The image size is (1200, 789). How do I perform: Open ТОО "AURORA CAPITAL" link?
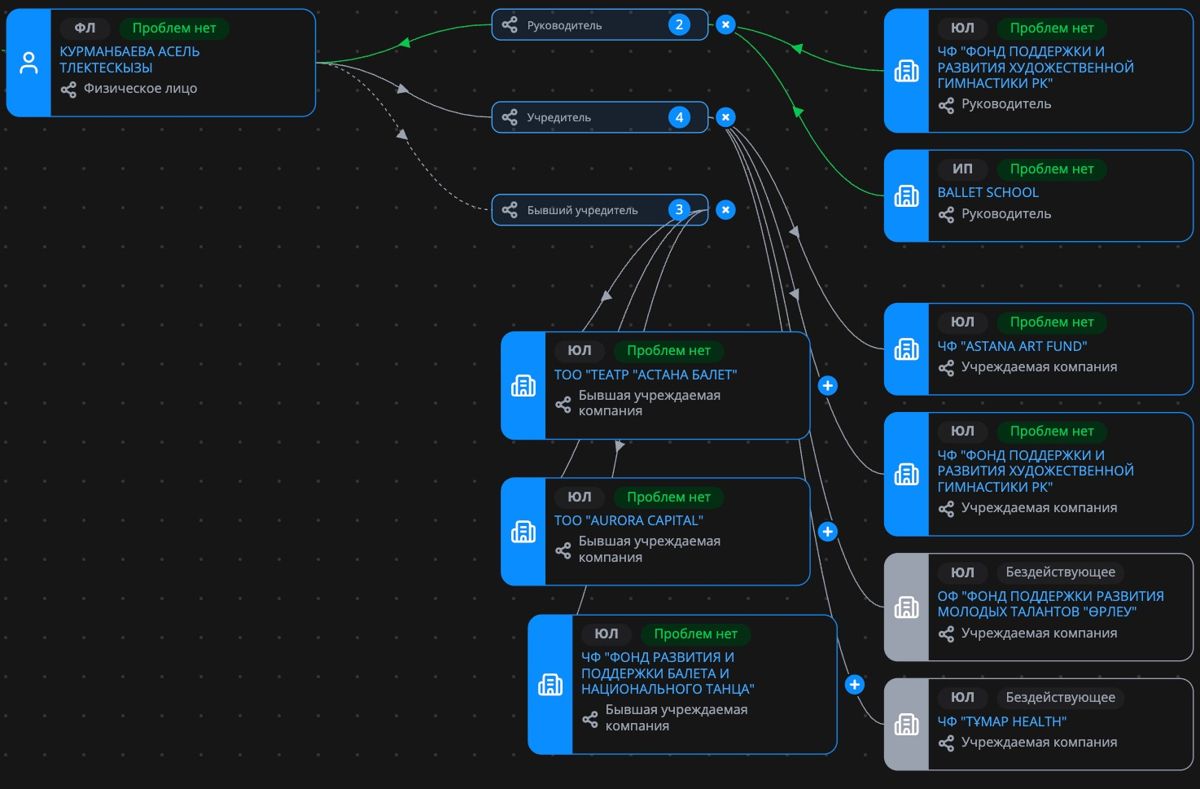[629, 520]
